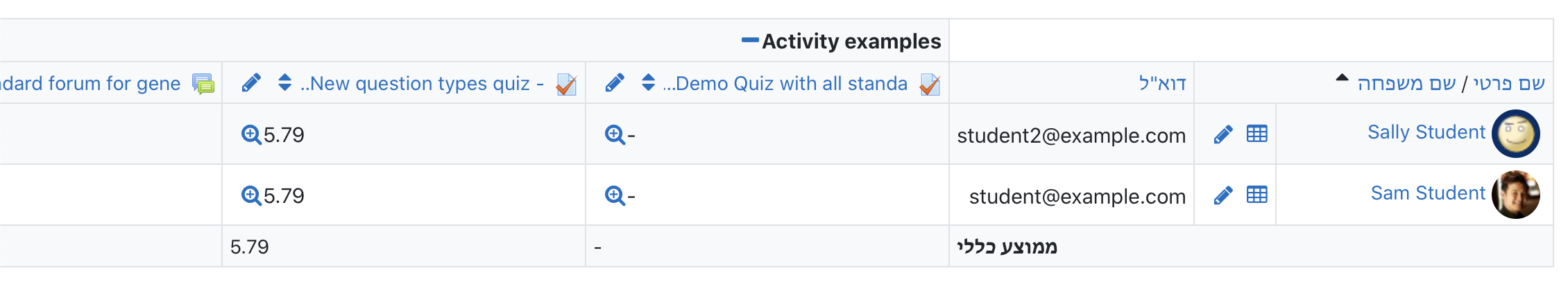Collapse the Activity examples category
Viewport: 1568px width, 302px height.
(750, 41)
